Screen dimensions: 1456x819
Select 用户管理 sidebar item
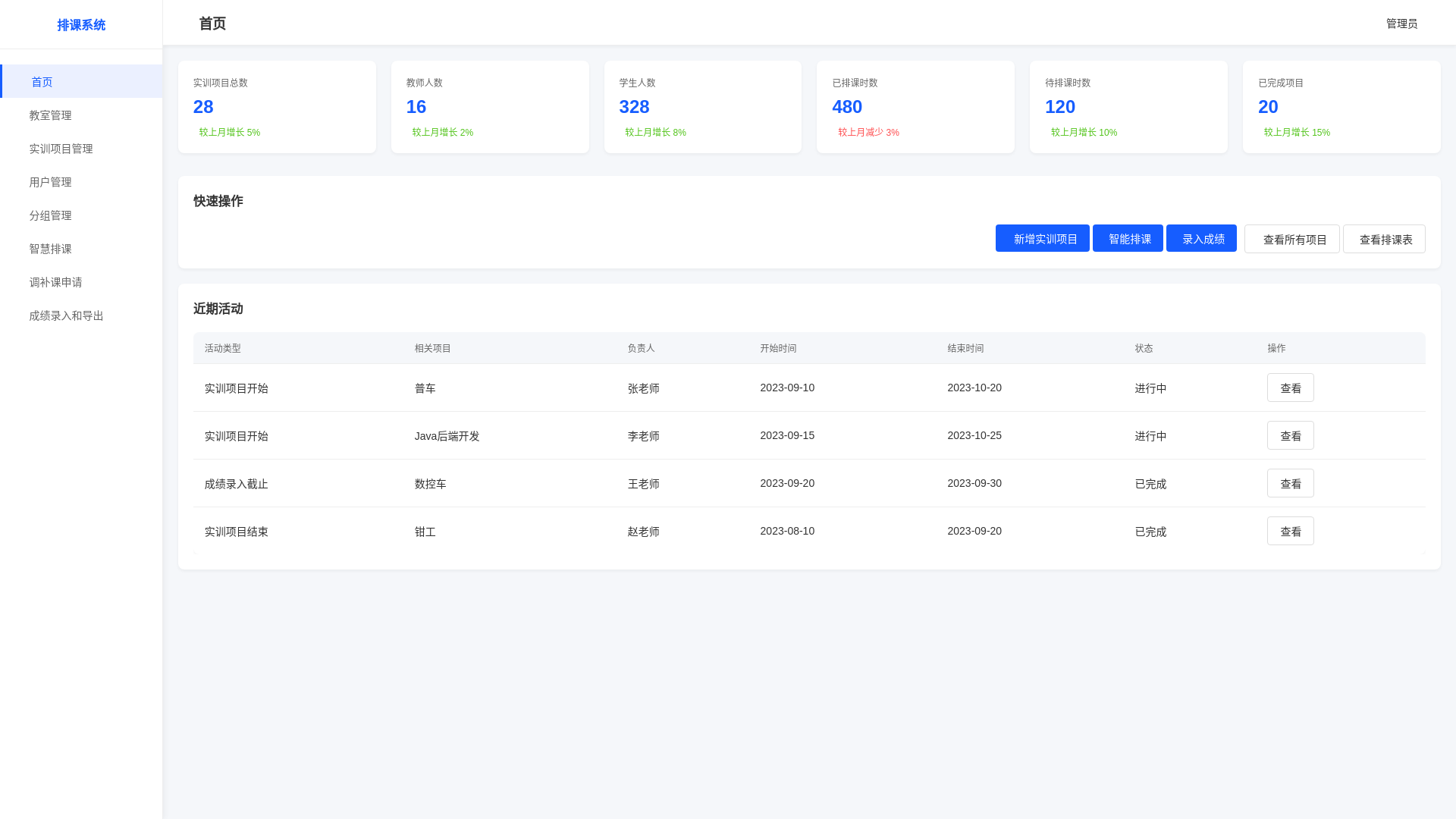50,182
